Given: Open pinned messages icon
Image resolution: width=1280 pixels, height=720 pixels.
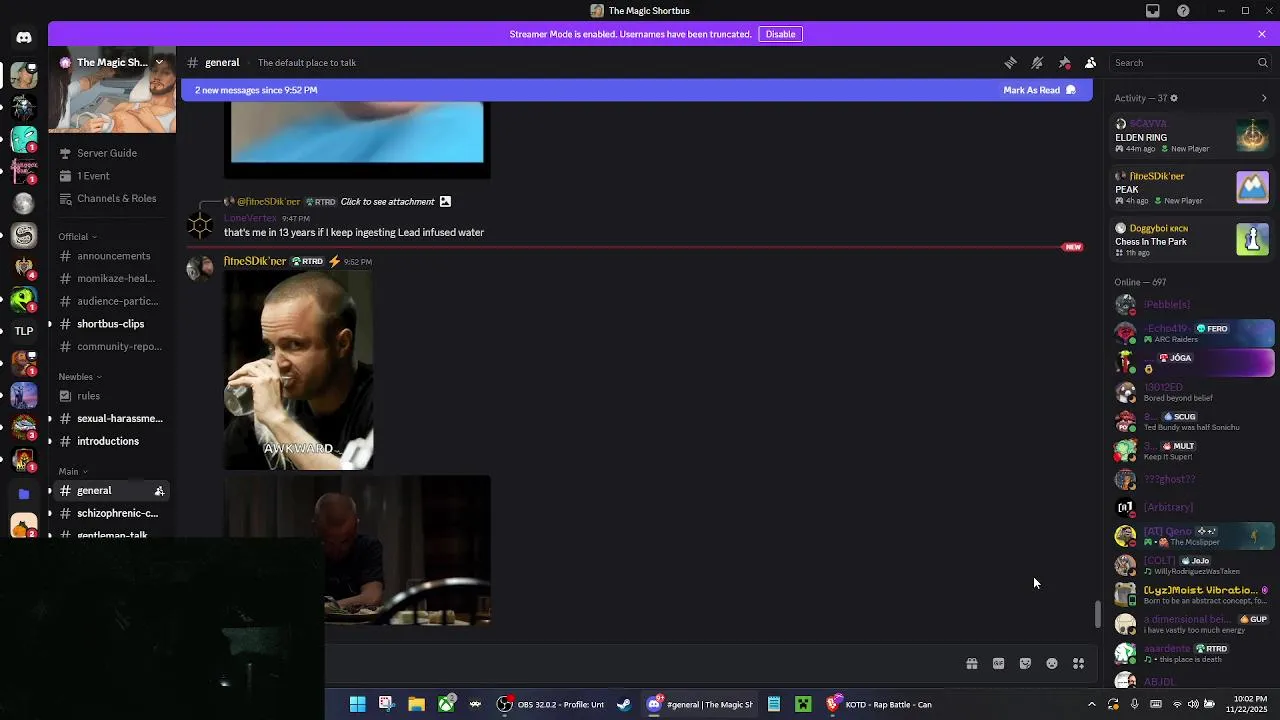Looking at the screenshot, I should [x=1064, y=63].
